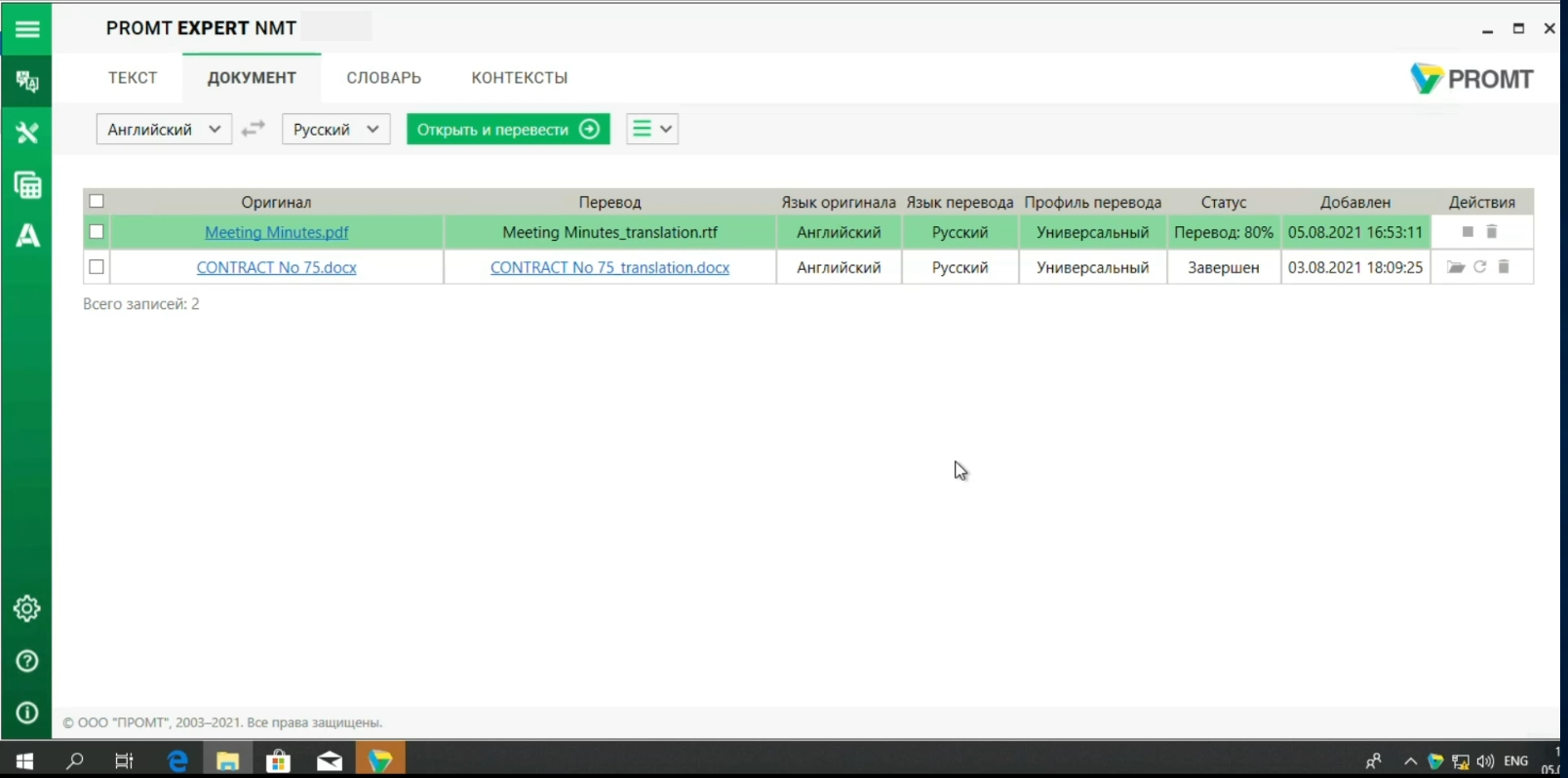Retranslate CONTRACT No 75.docx with refresh icon

click(1479, 267)
